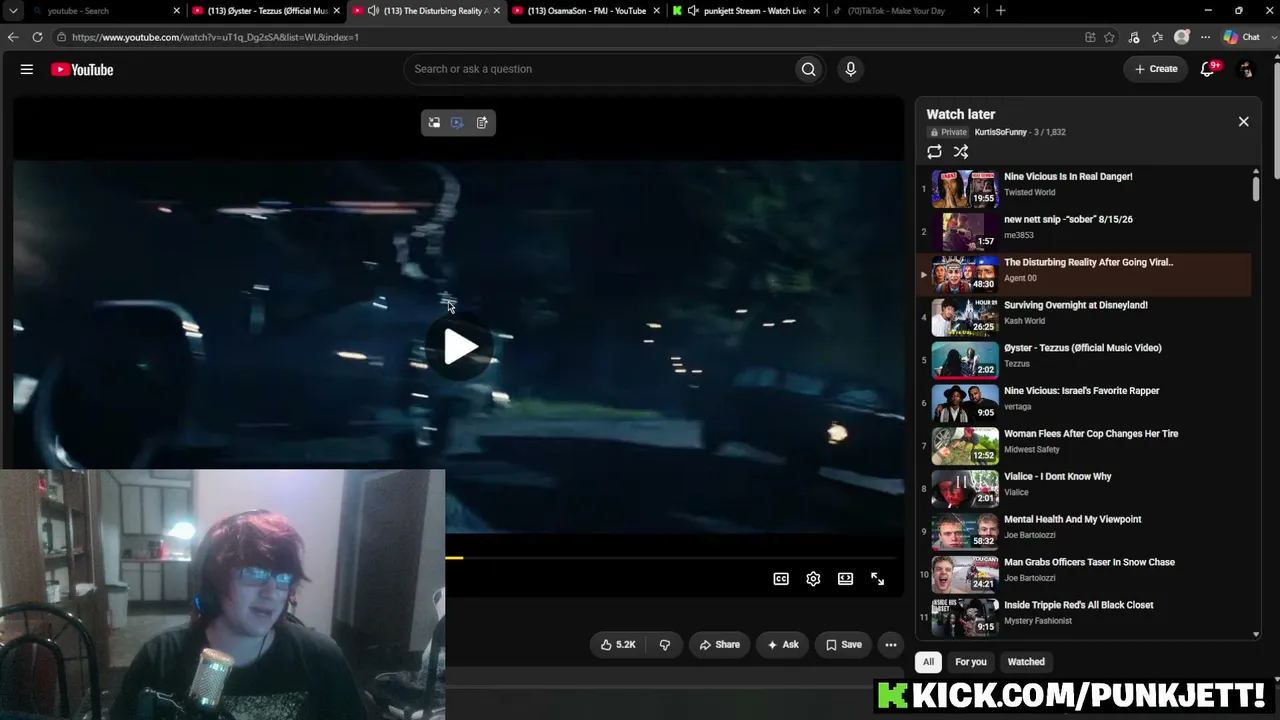Dislike the video
The width and height of the screenshot is (1280, 720).
coord(665,645)
